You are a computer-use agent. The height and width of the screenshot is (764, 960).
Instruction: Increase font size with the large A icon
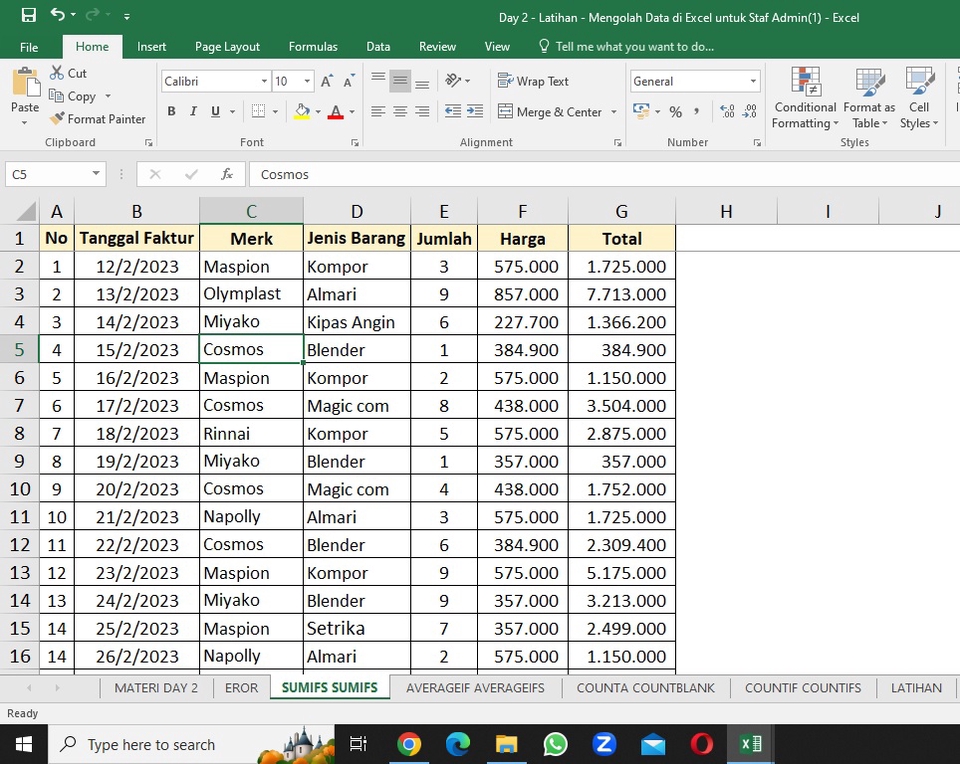(327, 81)
